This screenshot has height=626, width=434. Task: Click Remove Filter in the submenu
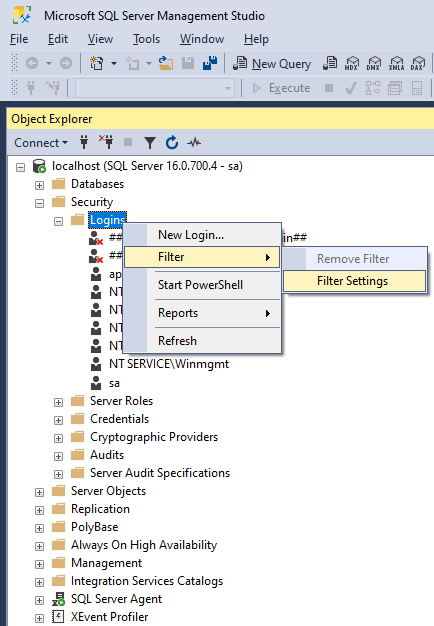click(355, 259)
